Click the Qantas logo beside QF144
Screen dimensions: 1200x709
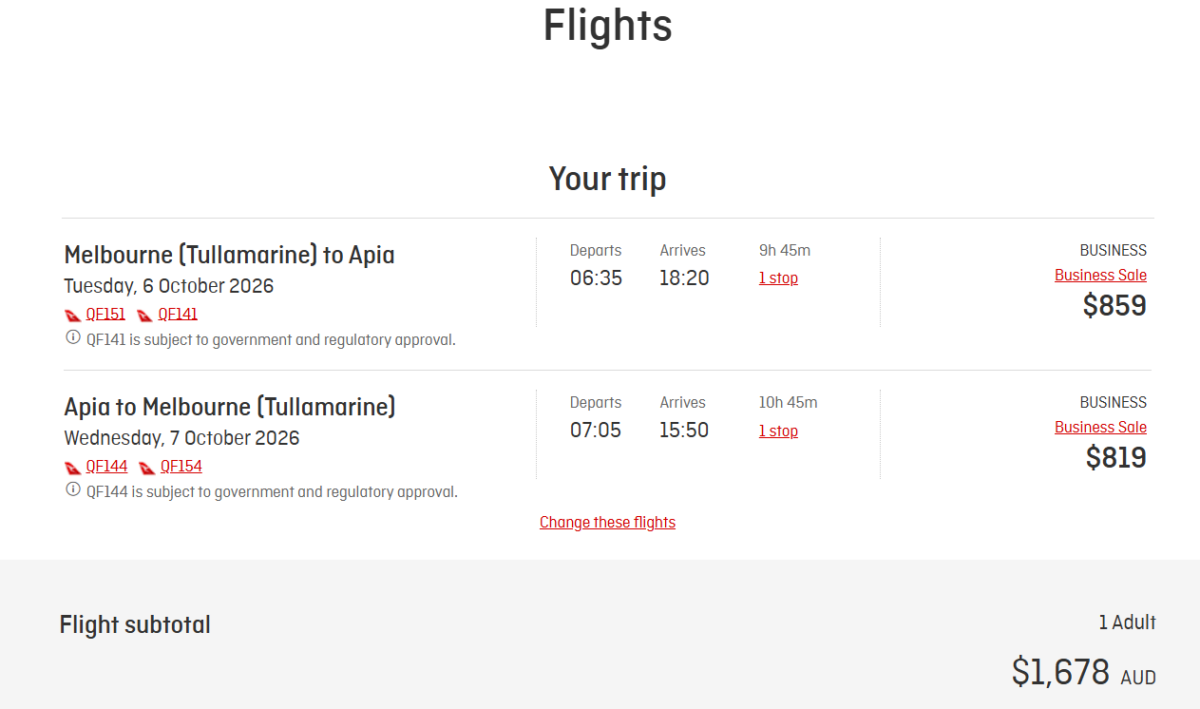(71, 465)
